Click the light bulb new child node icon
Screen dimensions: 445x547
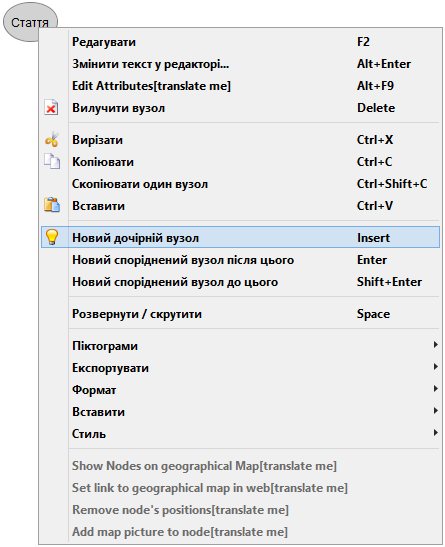click(x=52, y=237)
